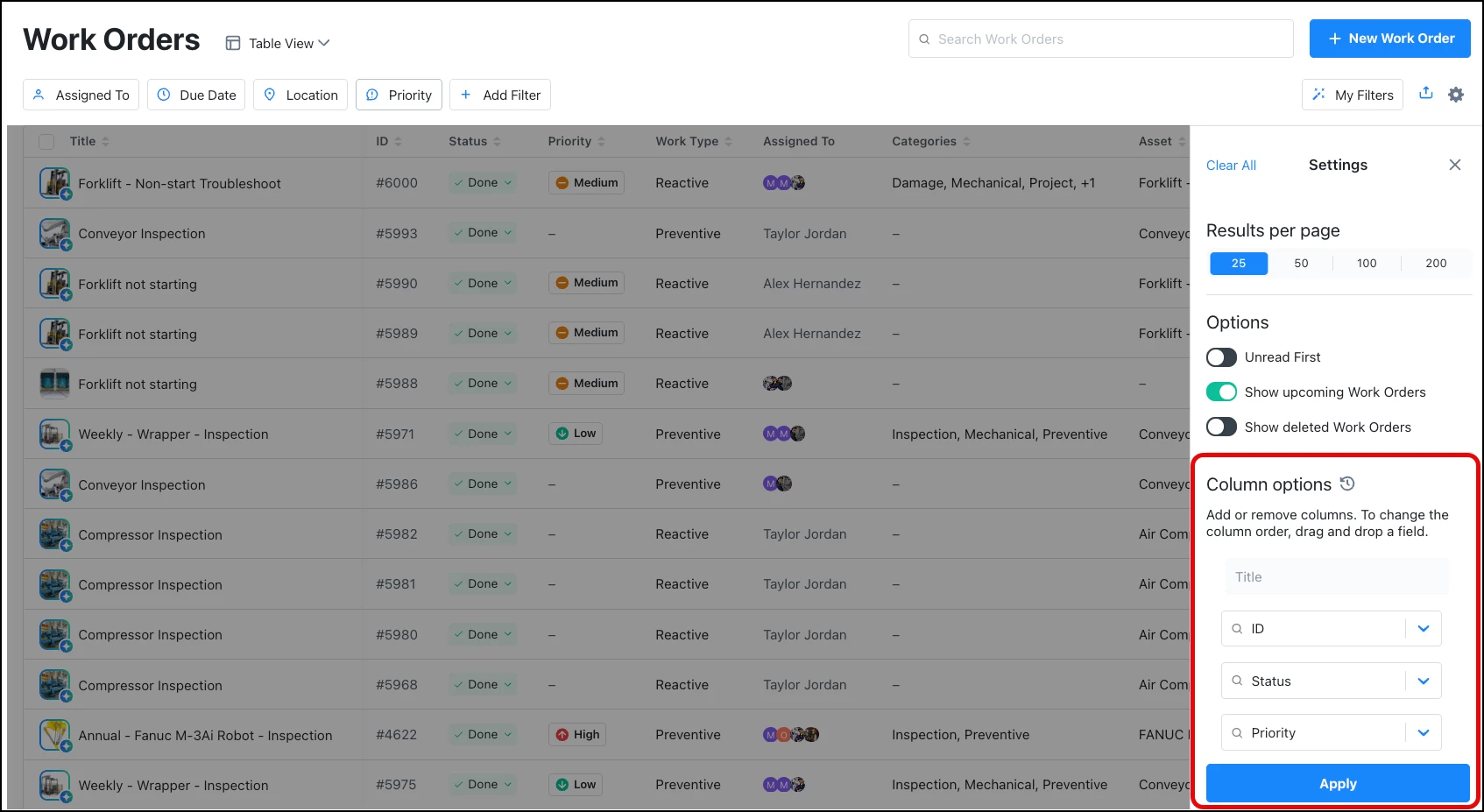The image size is (1484, 812).
Task: Toggle Unread First switch
Action: tap(1221, 357)
